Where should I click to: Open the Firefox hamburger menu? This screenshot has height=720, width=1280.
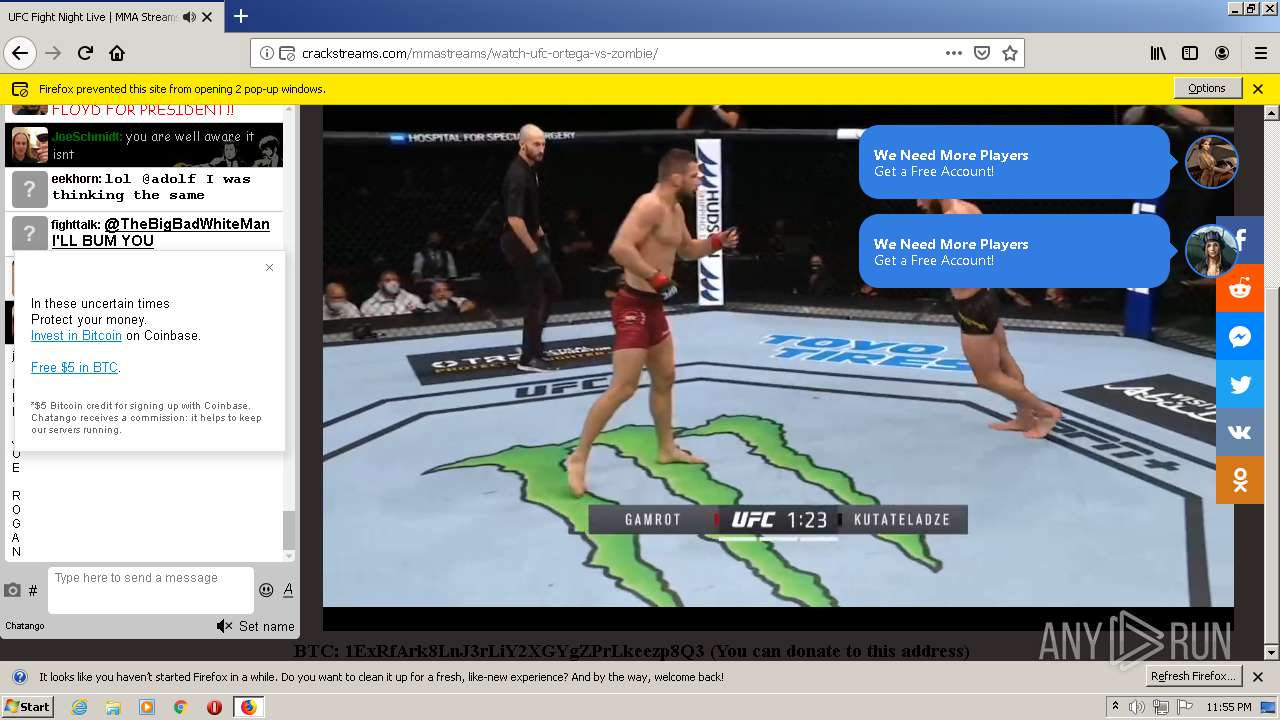click(1260, 53)
